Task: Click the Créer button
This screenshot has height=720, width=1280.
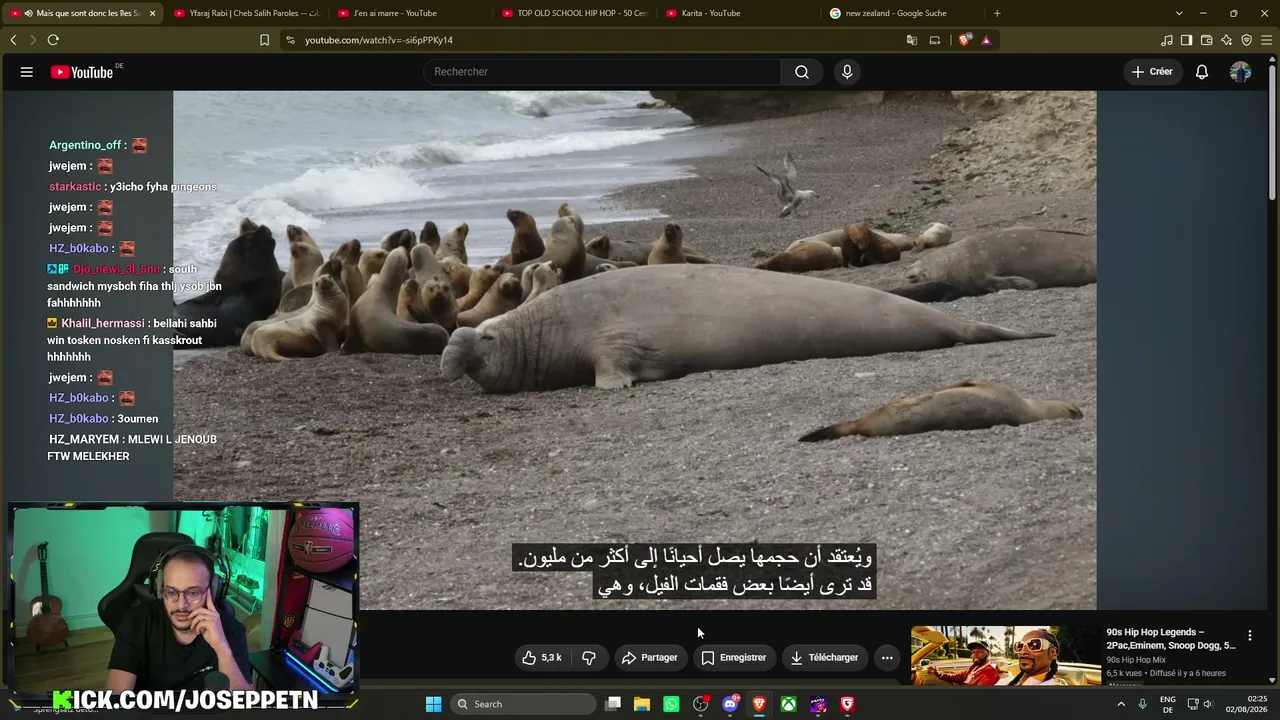Action: coord(1152,72)
